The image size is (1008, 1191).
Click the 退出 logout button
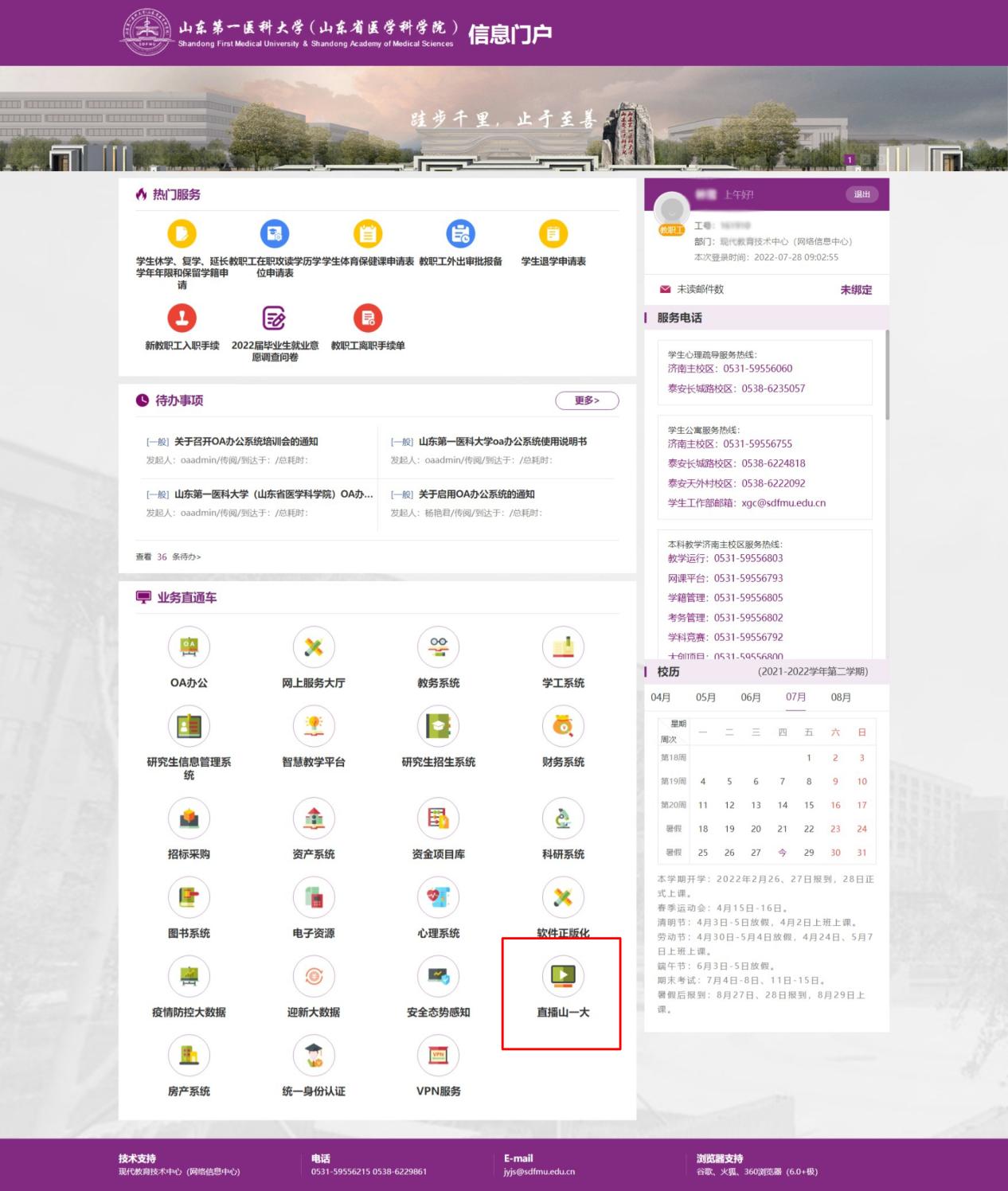click(861, 194)
